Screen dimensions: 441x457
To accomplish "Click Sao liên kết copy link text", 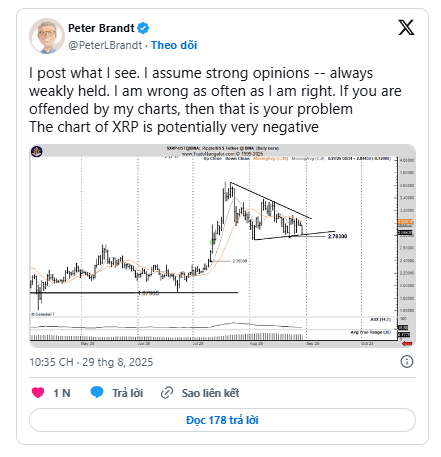I will (210, 393).
